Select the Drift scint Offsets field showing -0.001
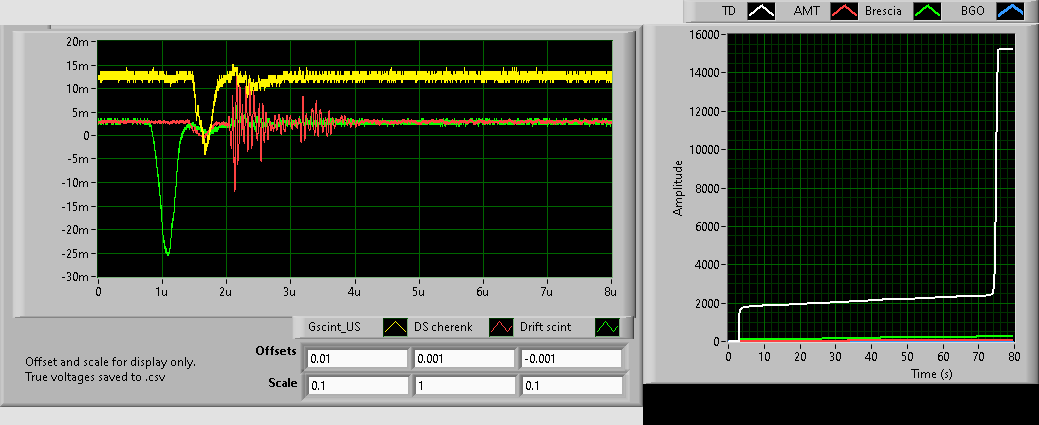Screen dimensions: 1039x425 [571, 358]
